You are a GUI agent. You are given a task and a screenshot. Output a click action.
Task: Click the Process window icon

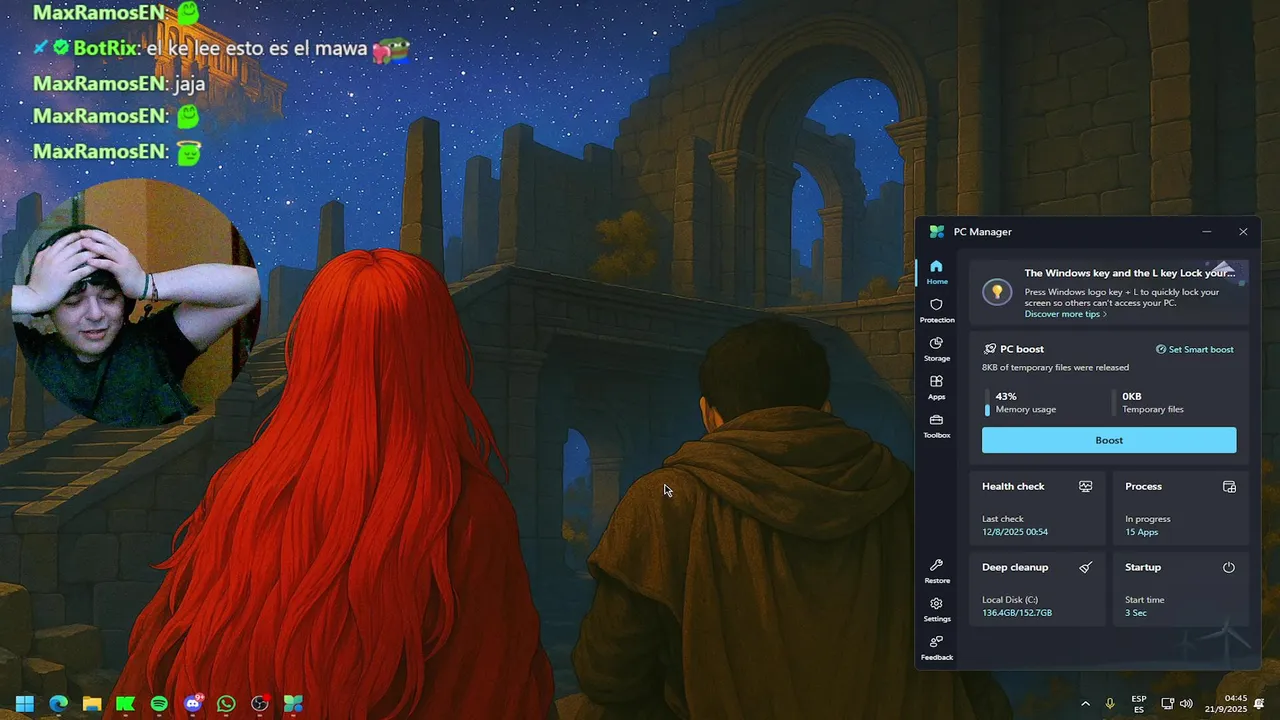tap(1229, 486)
